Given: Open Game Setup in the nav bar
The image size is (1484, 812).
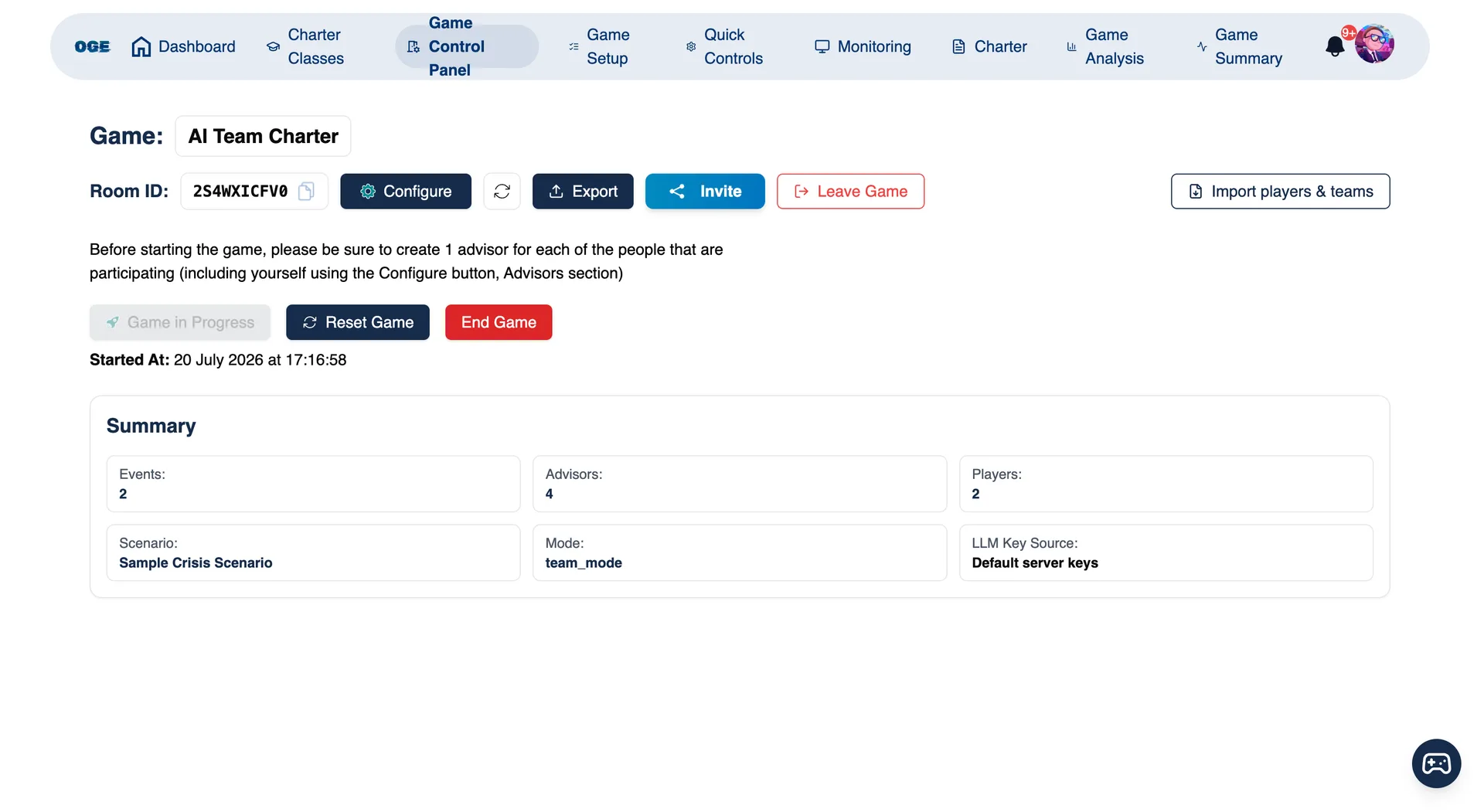Looking at the screenshot, I should [599, 46].
